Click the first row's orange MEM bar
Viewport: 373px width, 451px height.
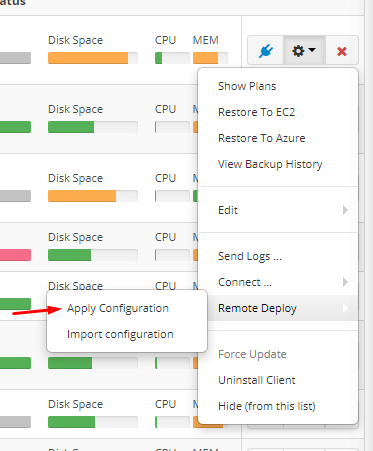point(206,58)
